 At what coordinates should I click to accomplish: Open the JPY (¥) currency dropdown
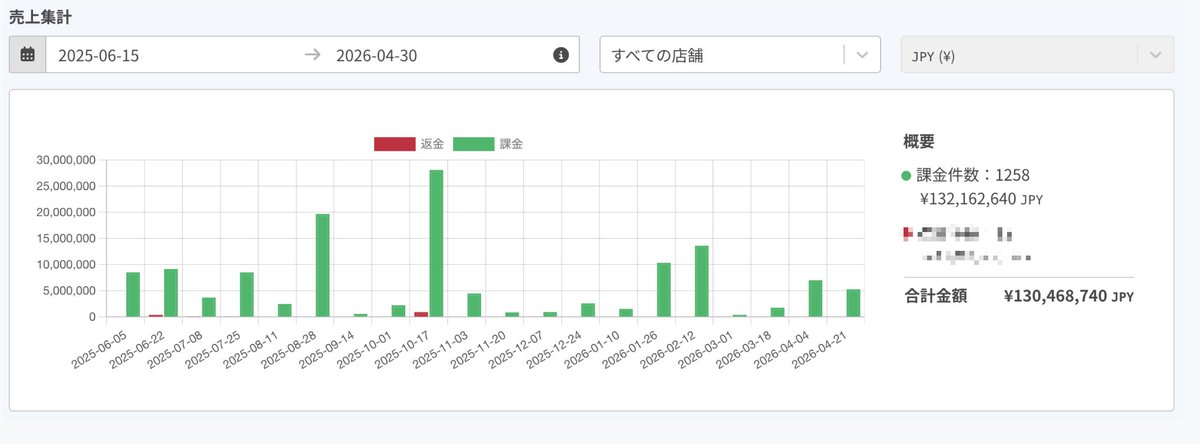click(x=1036, y=55)
